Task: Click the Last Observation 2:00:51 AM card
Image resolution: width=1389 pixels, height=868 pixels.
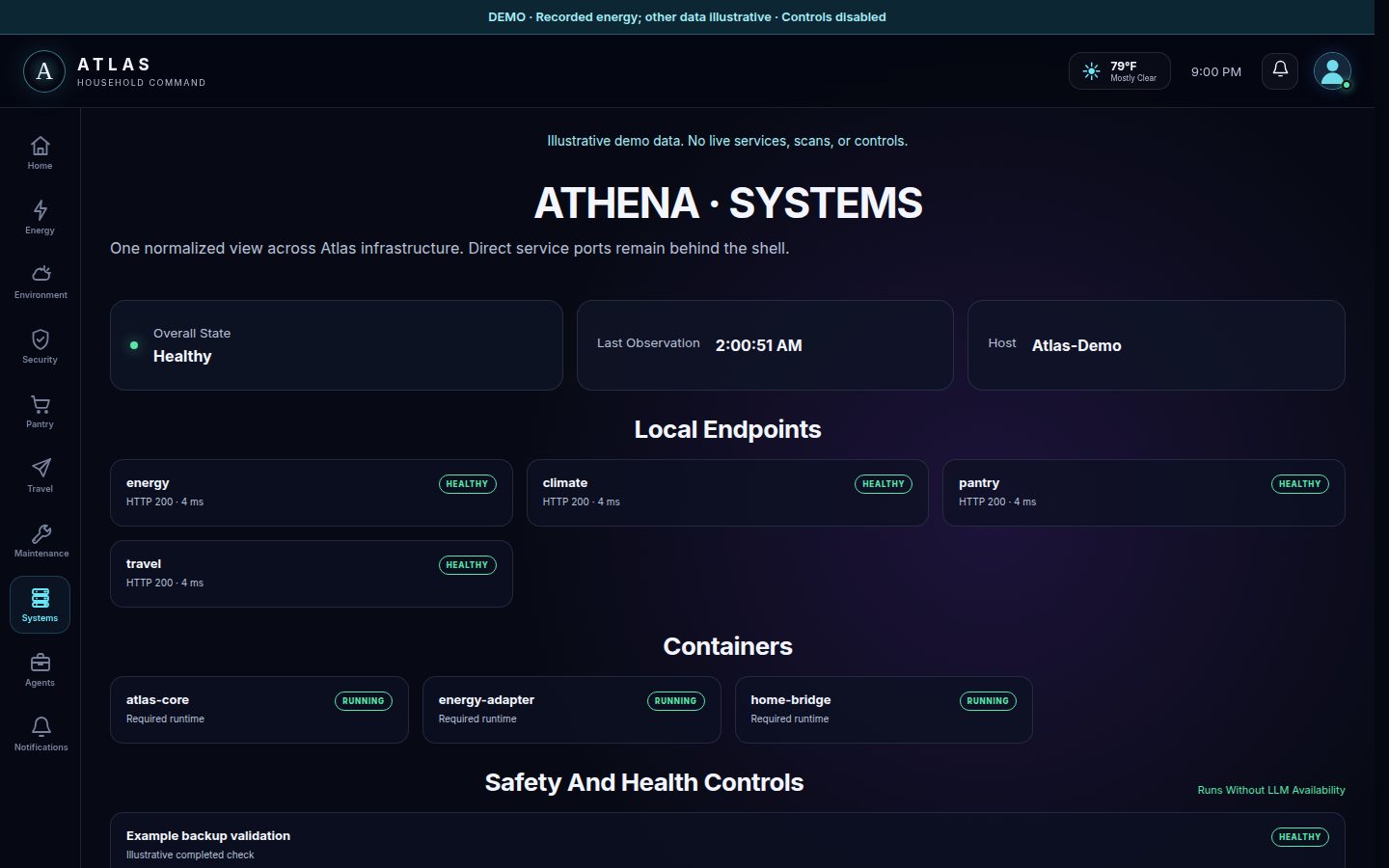Action: [765, 345]
